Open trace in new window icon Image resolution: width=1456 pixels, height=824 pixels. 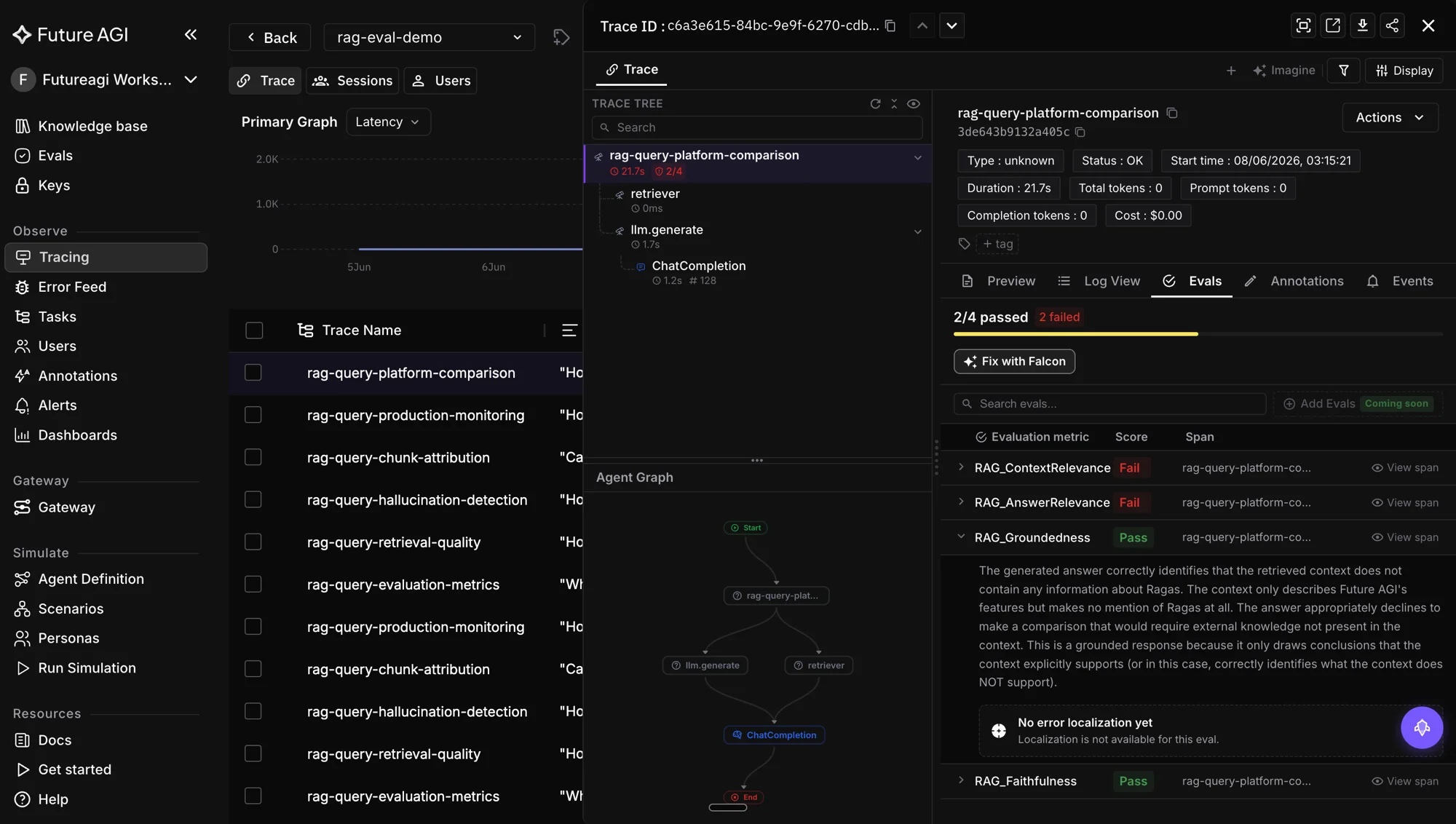pyautogui.click(x=1333, y=26)
